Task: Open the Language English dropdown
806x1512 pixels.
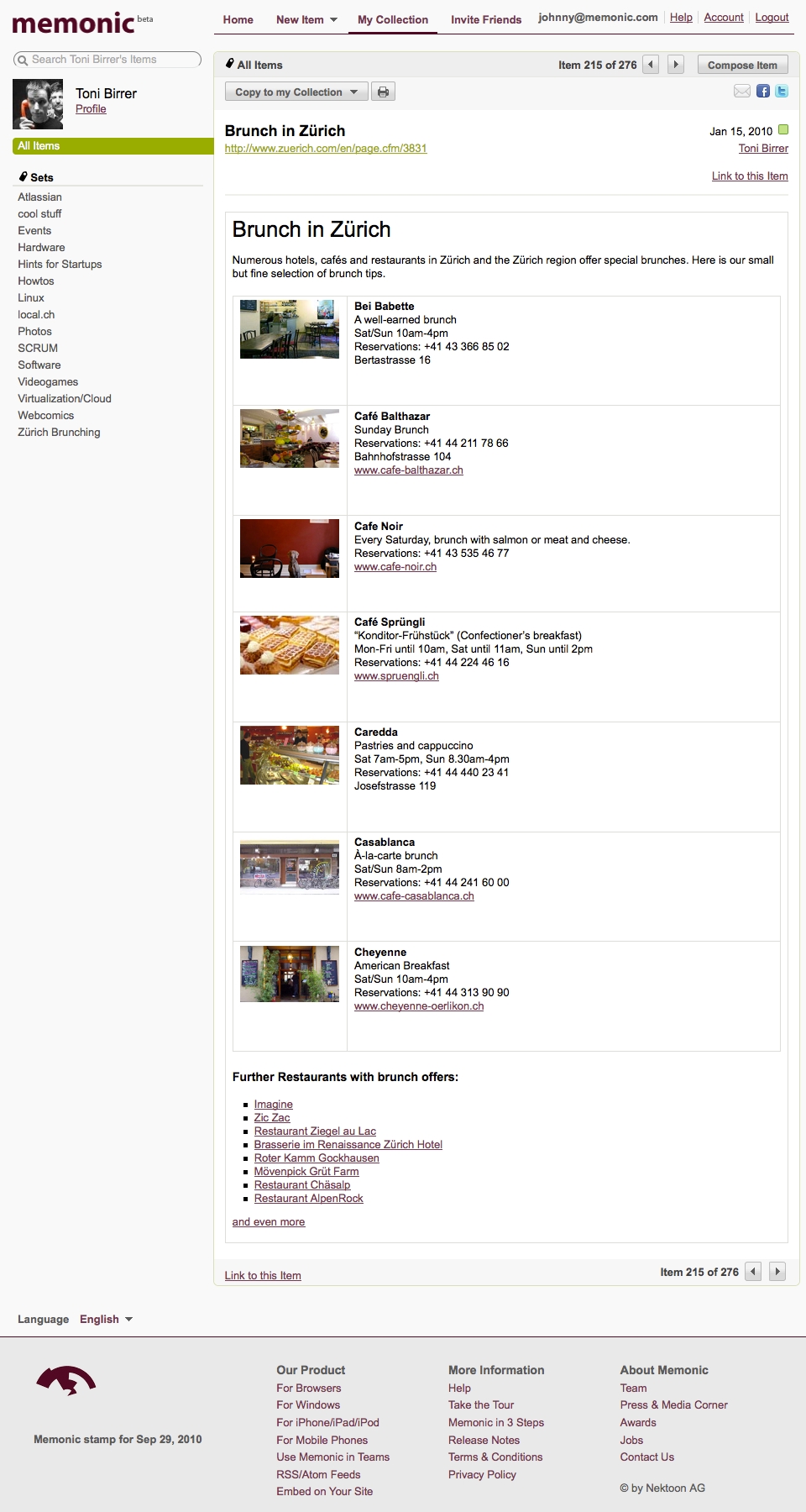Action: [106, 1319]
